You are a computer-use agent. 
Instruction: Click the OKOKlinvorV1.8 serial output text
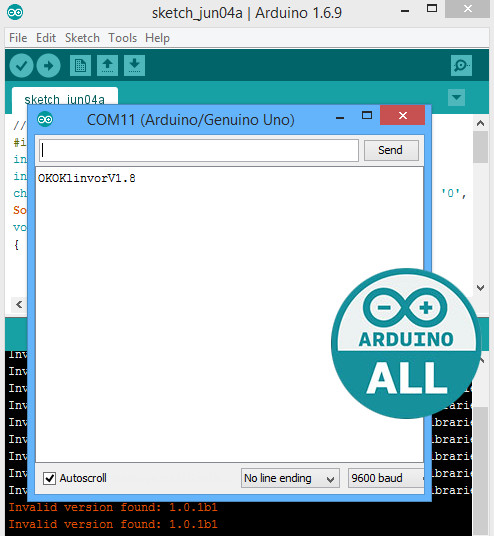coord(86,178)
